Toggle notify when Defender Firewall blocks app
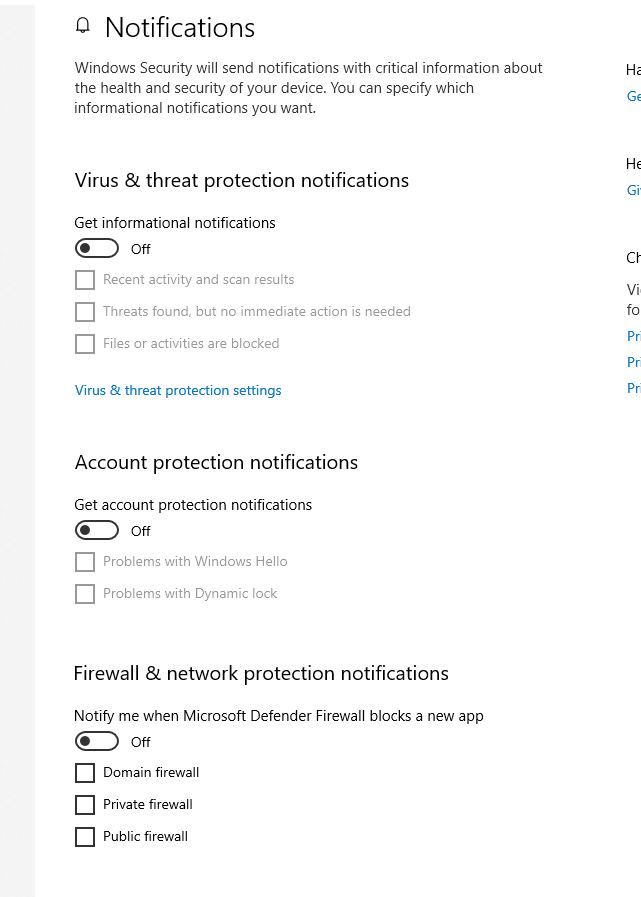Image resolution: width=641 pixels, height=897 pixels. click(x=97, y=742)
